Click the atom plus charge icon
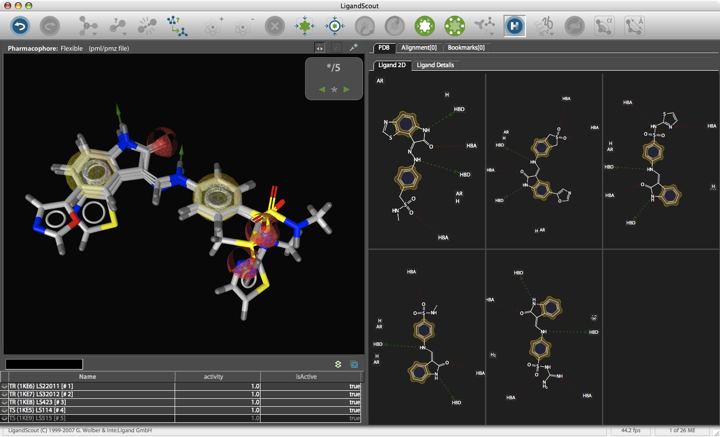Viewport: 720px width, 437px height. (x=214, y=26)
